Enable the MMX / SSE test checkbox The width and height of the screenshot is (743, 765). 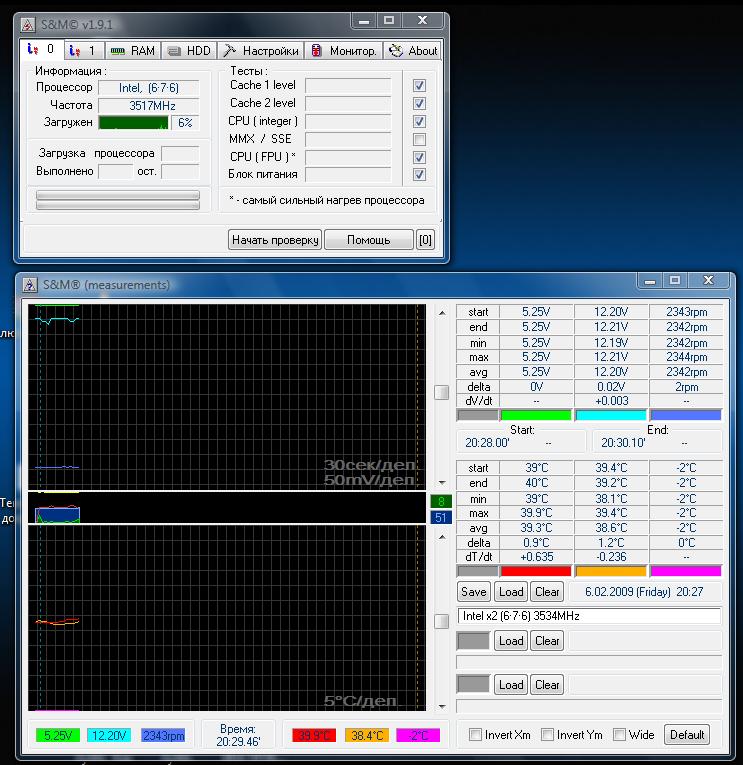419,139
